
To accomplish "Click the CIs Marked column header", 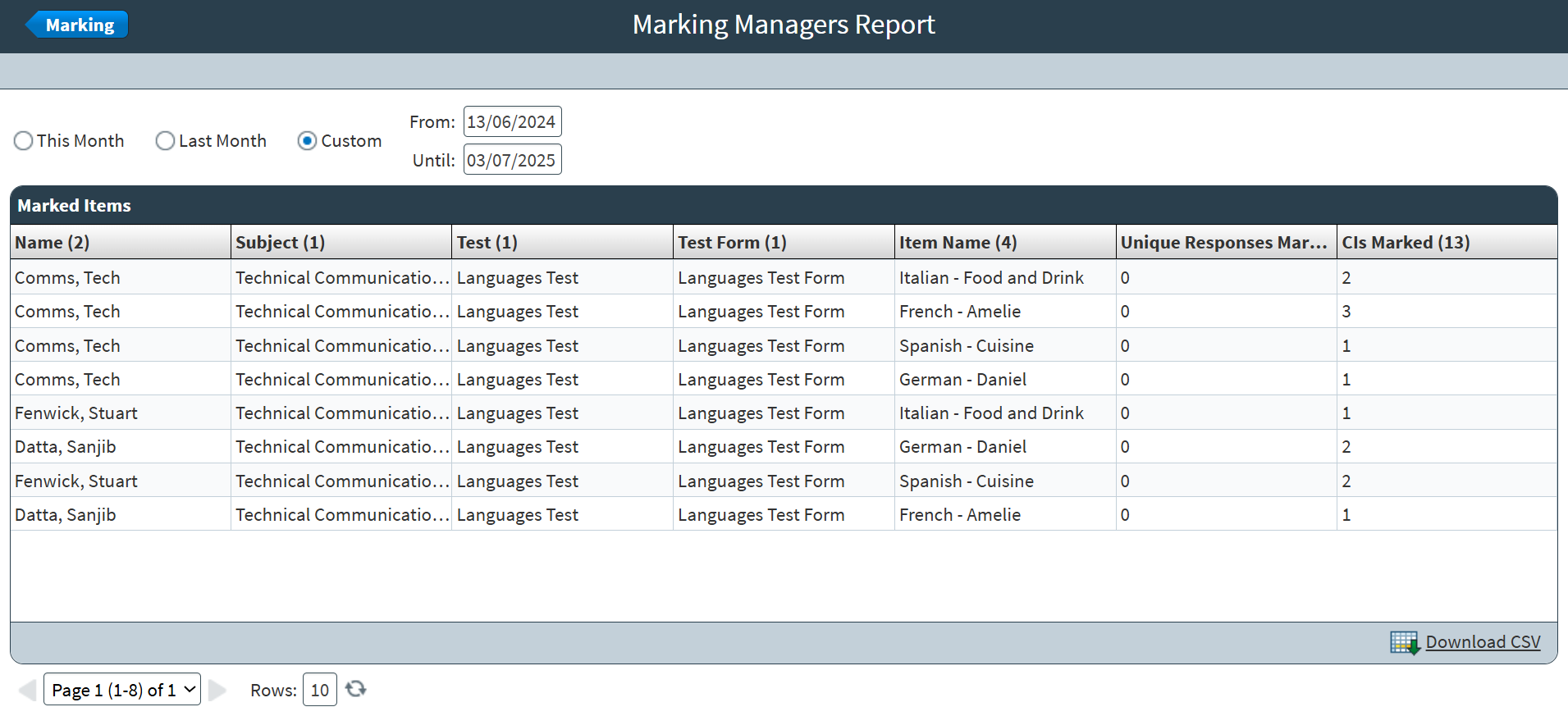I will coord(1405,243).
